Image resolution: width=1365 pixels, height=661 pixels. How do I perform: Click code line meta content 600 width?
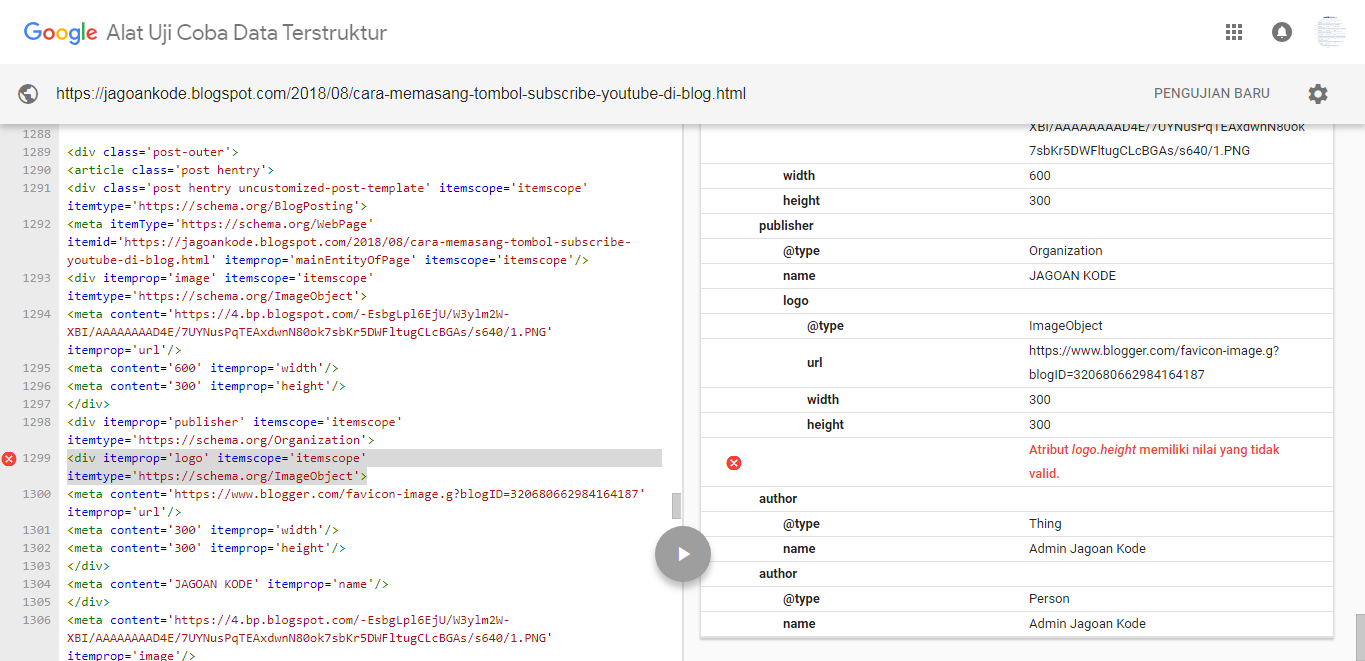[x=203, y=368]
